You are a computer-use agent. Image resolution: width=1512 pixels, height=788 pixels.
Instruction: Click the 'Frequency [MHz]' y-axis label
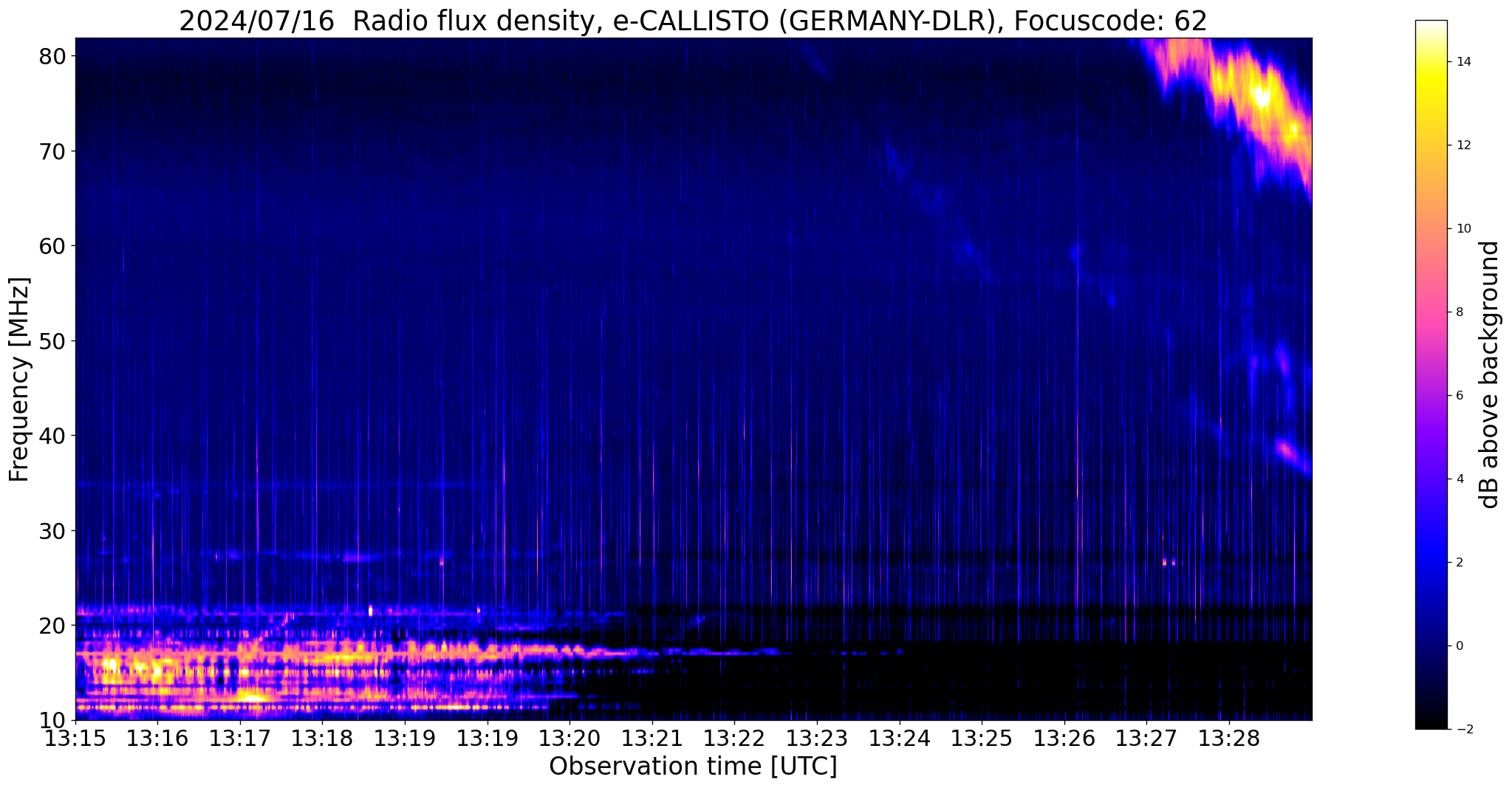point(19,379)
